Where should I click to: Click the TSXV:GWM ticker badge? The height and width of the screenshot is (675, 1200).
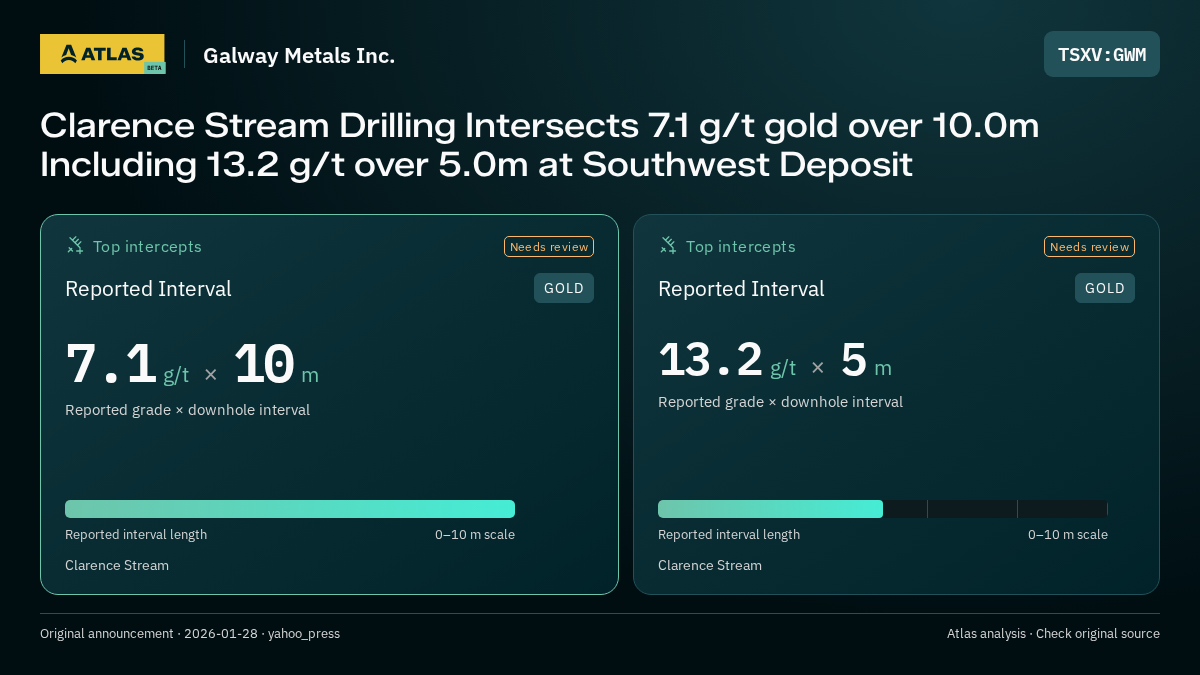pyautogui.click(x=1102, y=54)
